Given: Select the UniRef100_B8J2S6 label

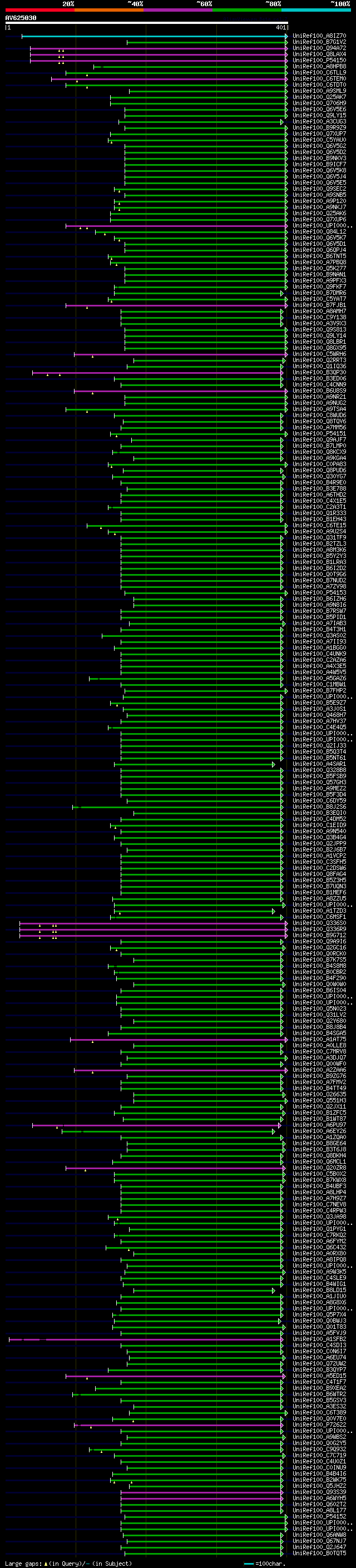Looking at the screenshot, I should (319, 807).
